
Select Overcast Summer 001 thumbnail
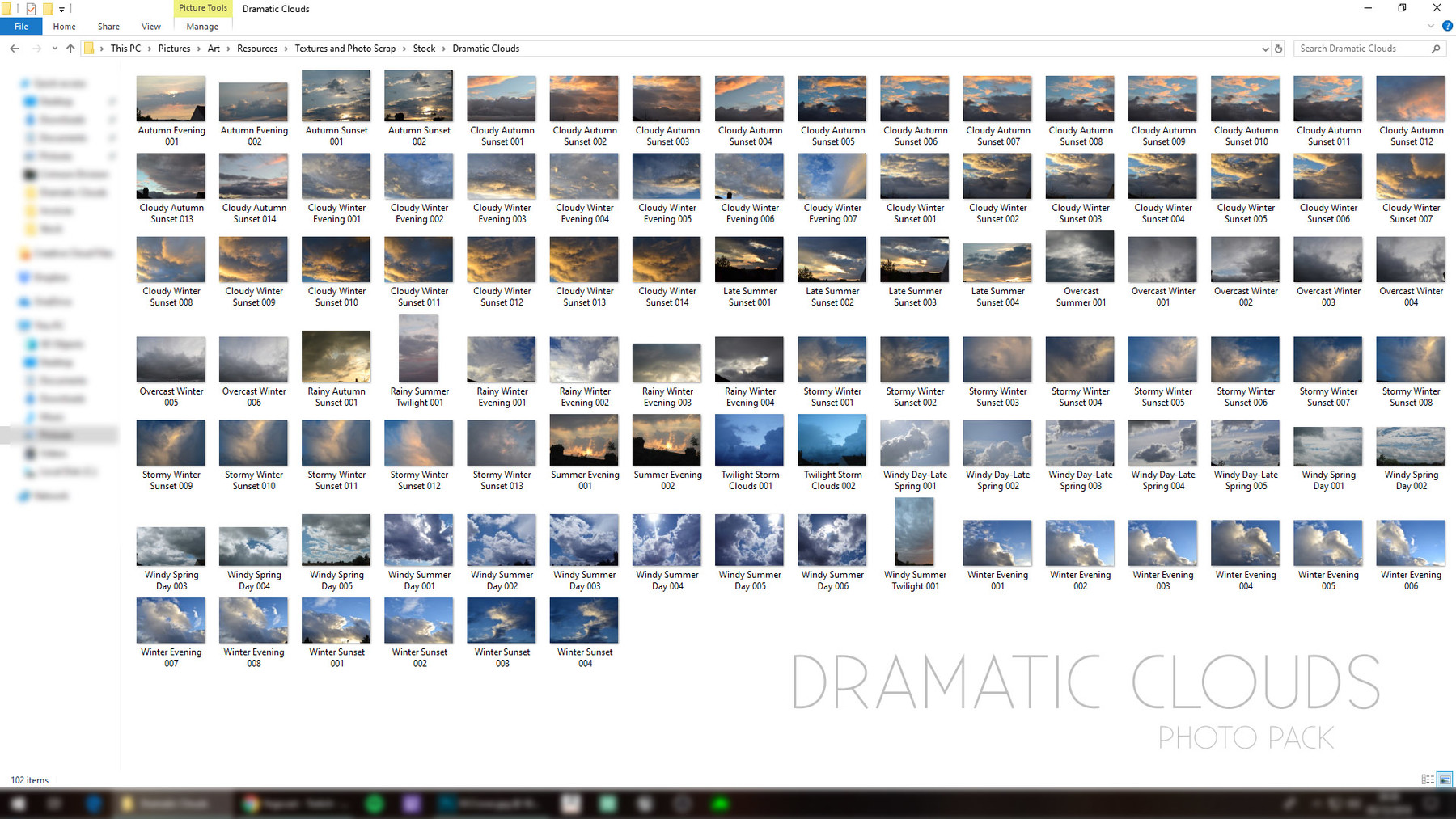(1080, 256)
